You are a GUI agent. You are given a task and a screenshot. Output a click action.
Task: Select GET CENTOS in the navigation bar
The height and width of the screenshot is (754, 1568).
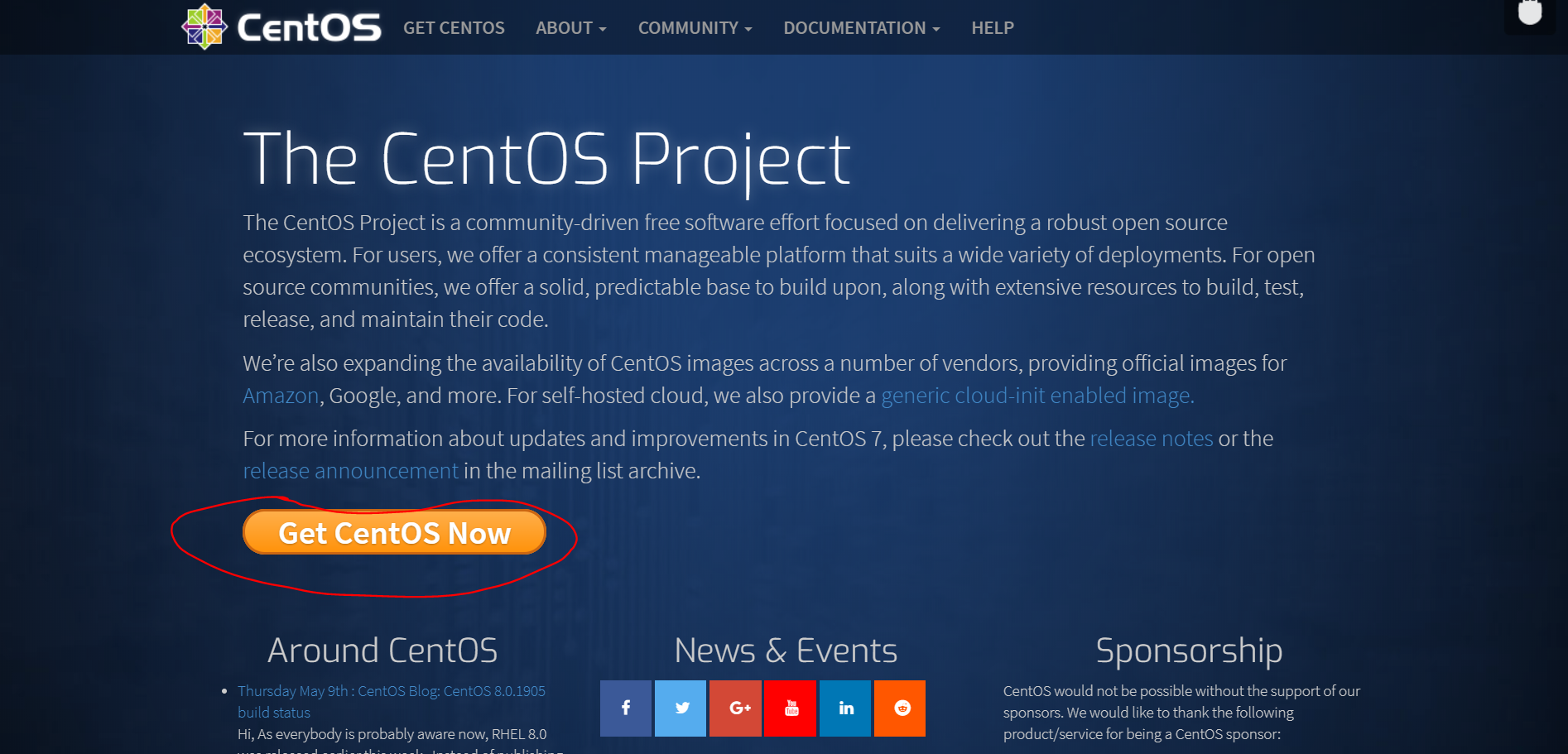(x=454, y=27)
